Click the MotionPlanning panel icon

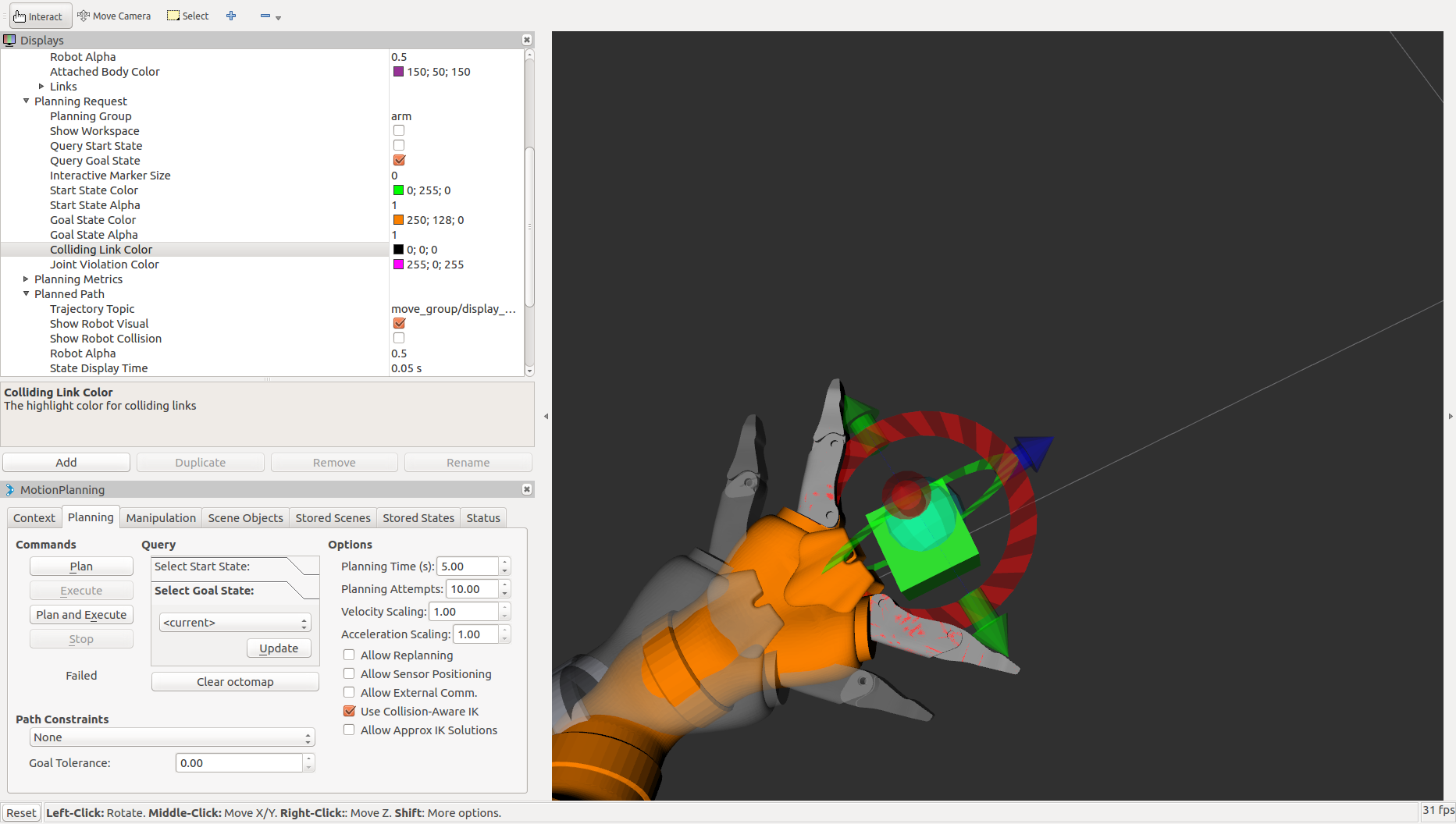coord(9,489)
